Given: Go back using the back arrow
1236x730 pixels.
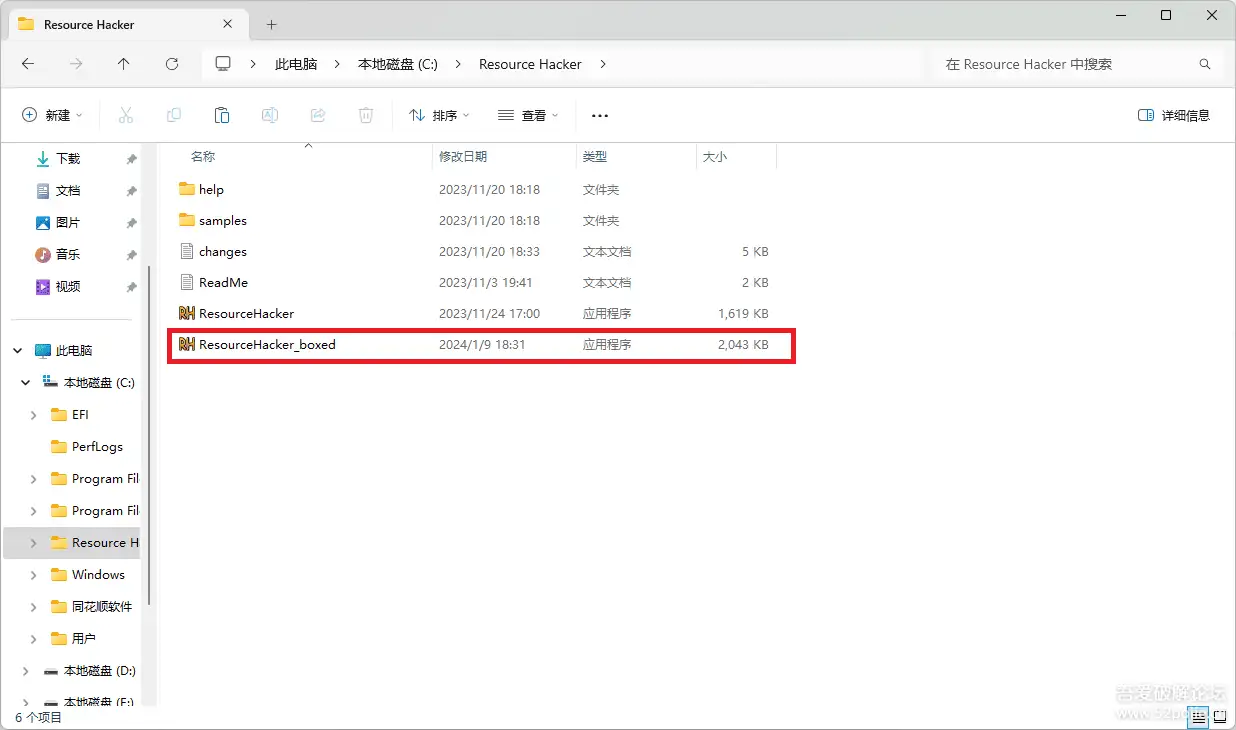Looking at the screenshot, I should pyautogui.click(x=28, y=64).
